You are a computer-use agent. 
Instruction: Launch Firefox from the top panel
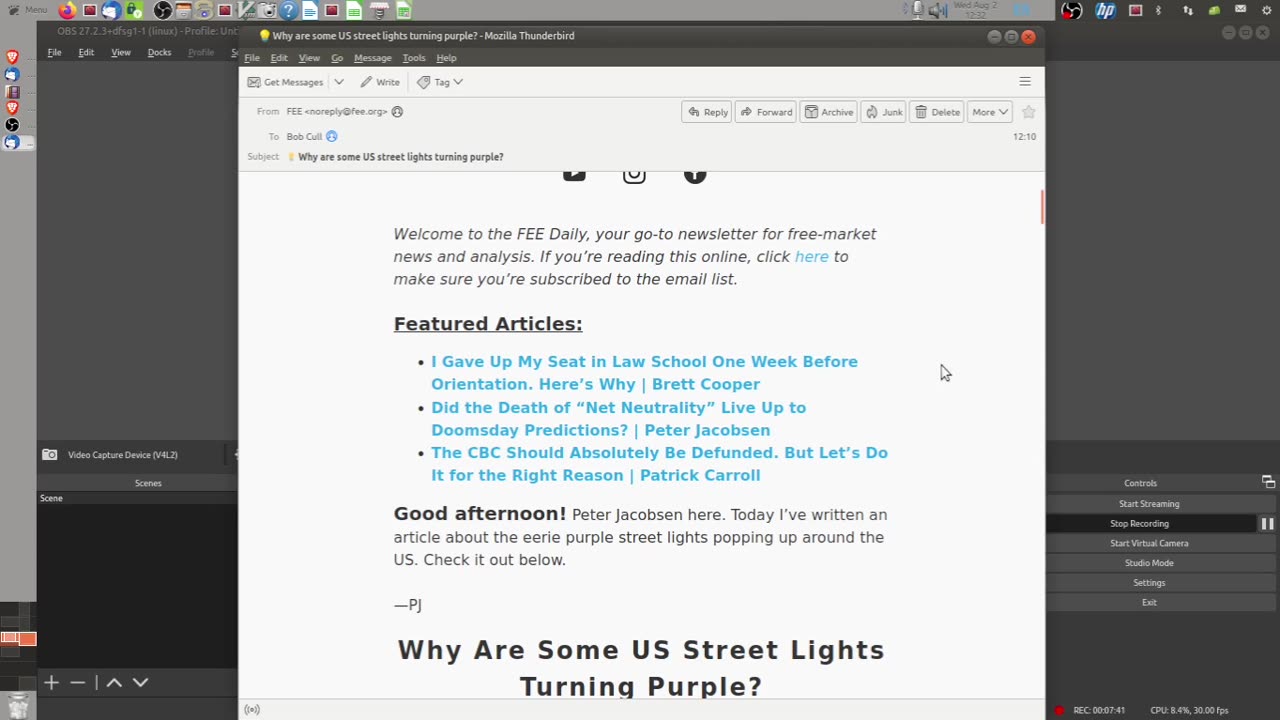(67, 11)
